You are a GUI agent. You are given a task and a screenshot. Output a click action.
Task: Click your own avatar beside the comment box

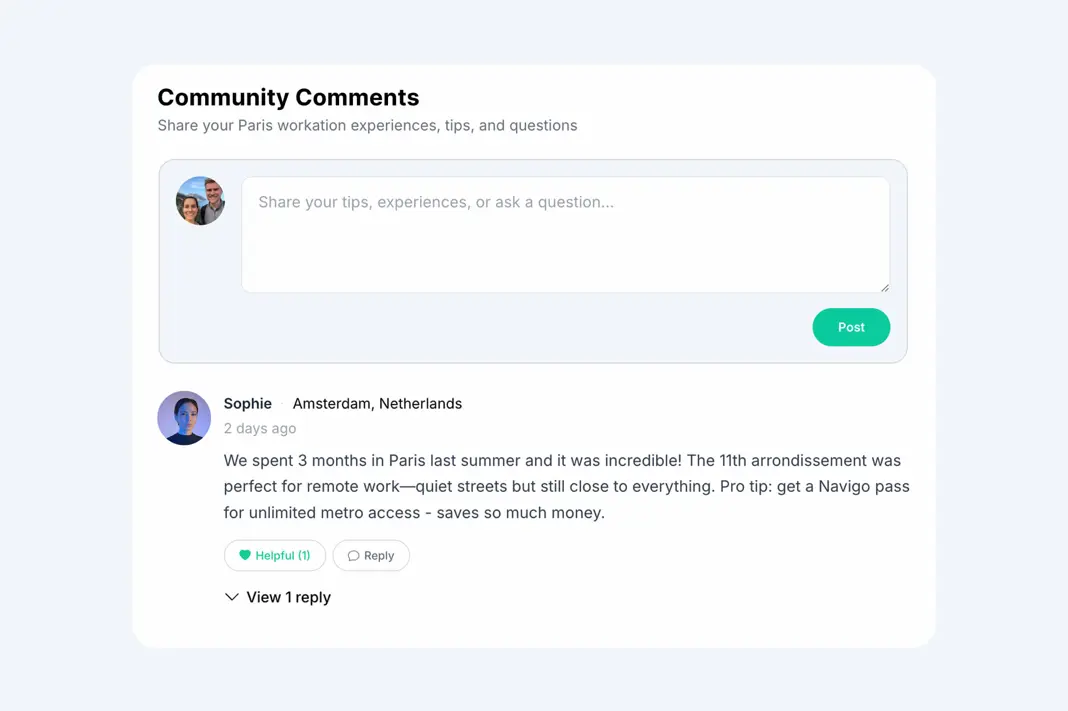coord(200,200)
